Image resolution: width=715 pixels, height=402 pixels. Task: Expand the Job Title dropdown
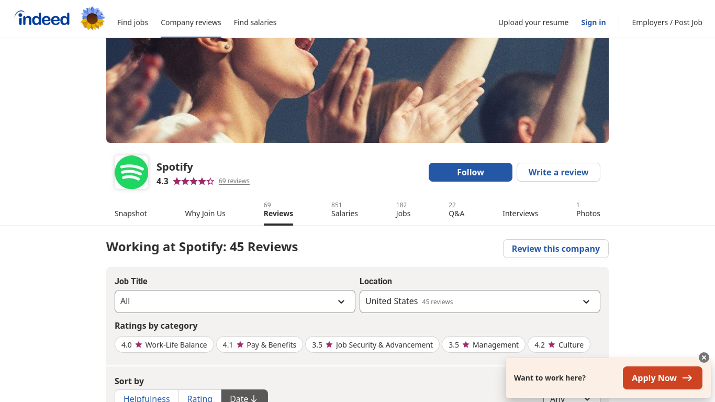[235, 301]
